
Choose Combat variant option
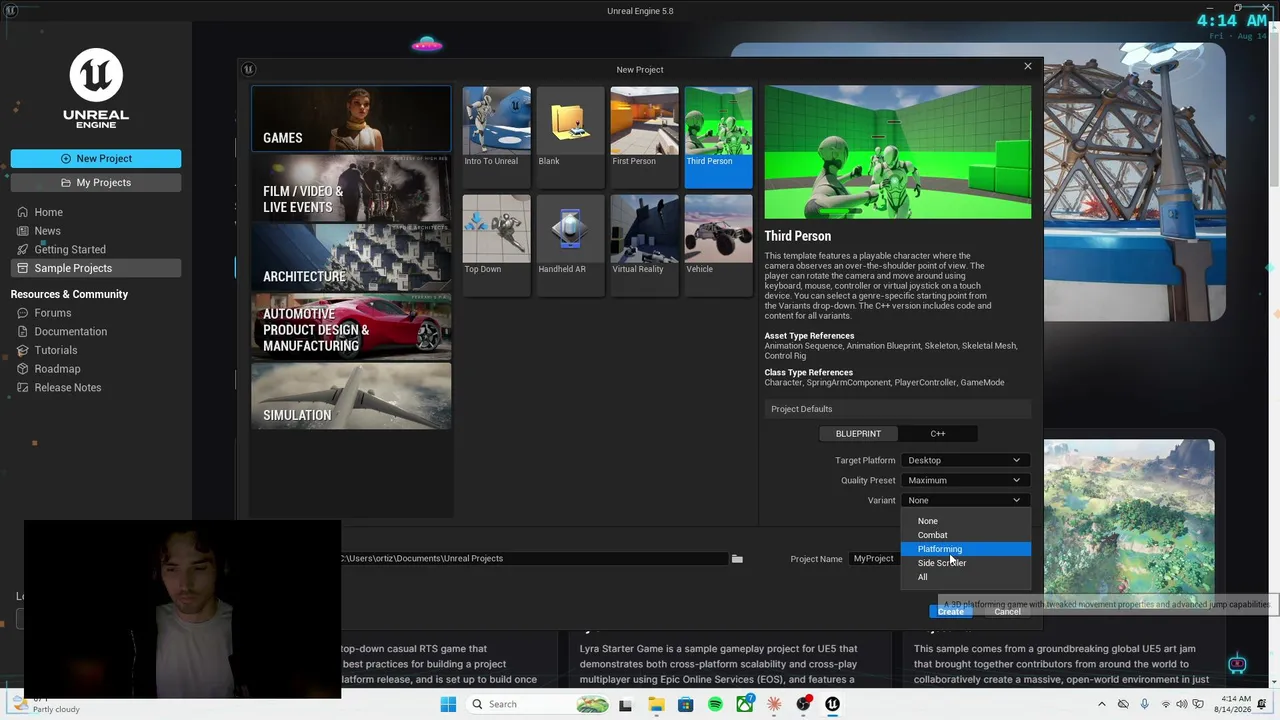click(965, 535)
